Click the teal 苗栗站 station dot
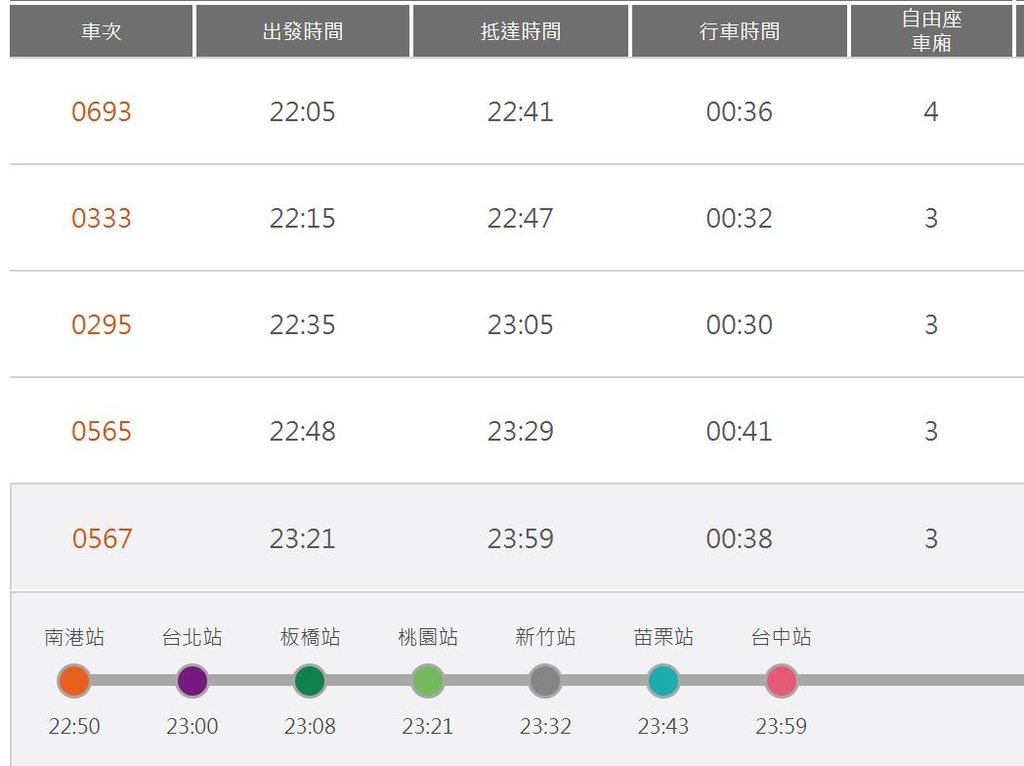 (x=663, y=680)
